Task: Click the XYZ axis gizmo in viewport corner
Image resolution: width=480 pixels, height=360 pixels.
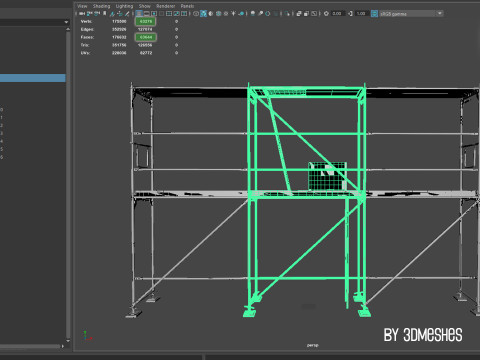Action: click(87, 335)
